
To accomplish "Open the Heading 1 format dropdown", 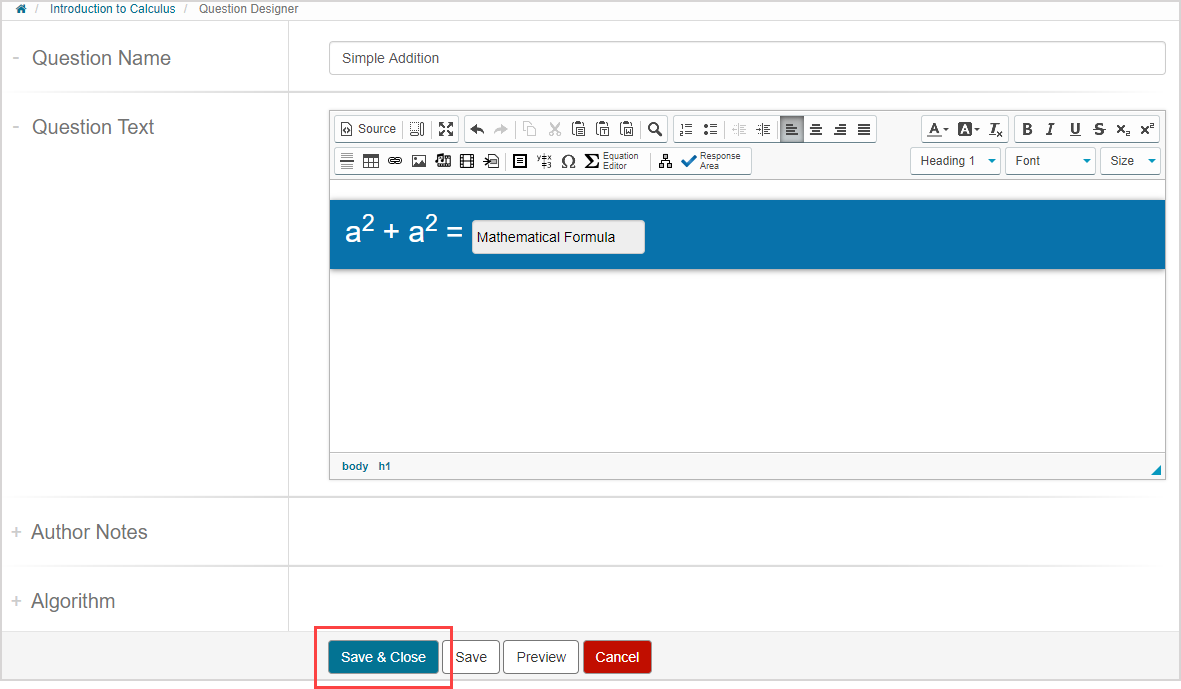I will tap(955, 161).
